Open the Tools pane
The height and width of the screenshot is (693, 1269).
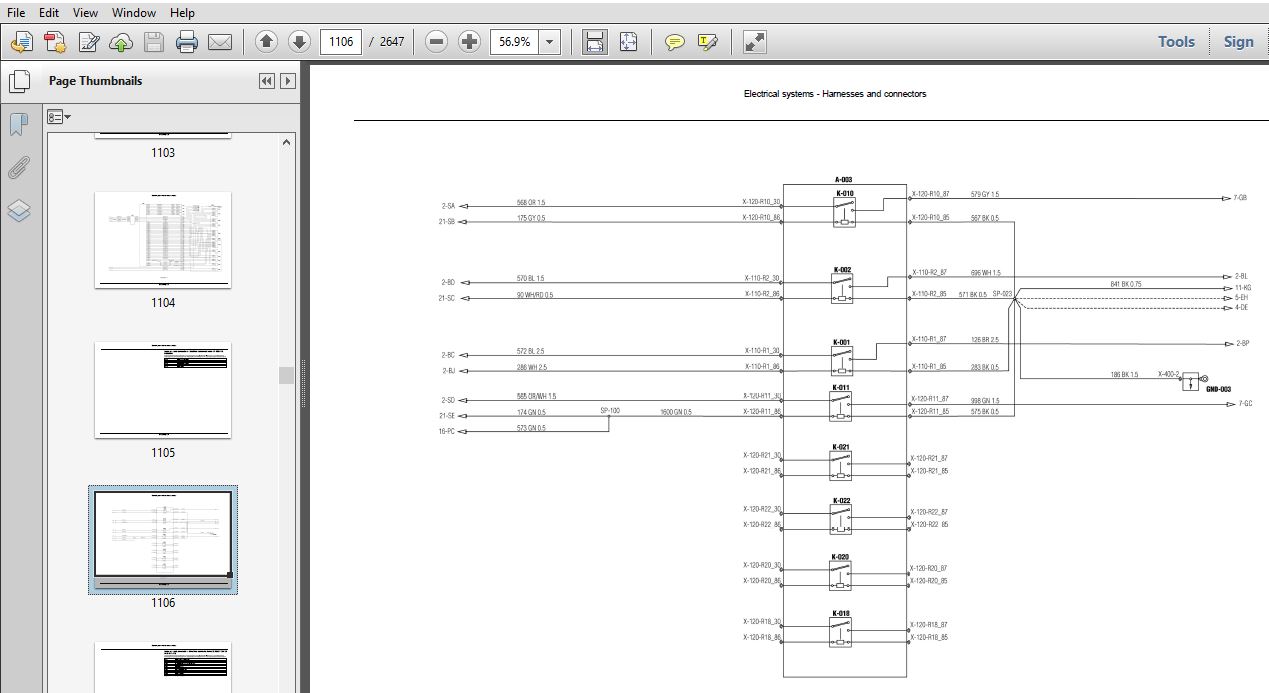[1176, 42]
